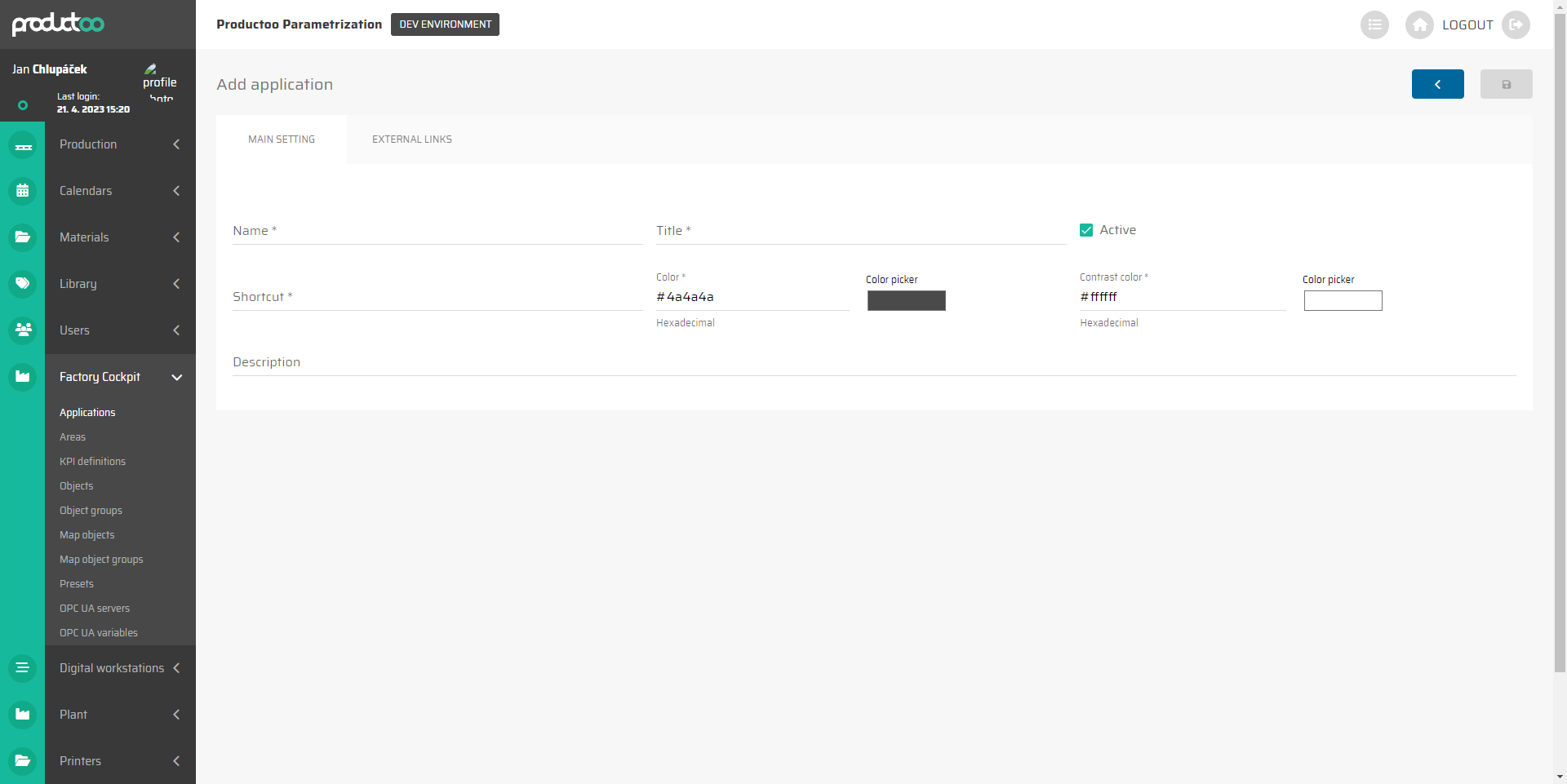This screenshot has height=784, width=1567.
Task: Click the Home icon in the top bar
Action: pos(1419,25)
